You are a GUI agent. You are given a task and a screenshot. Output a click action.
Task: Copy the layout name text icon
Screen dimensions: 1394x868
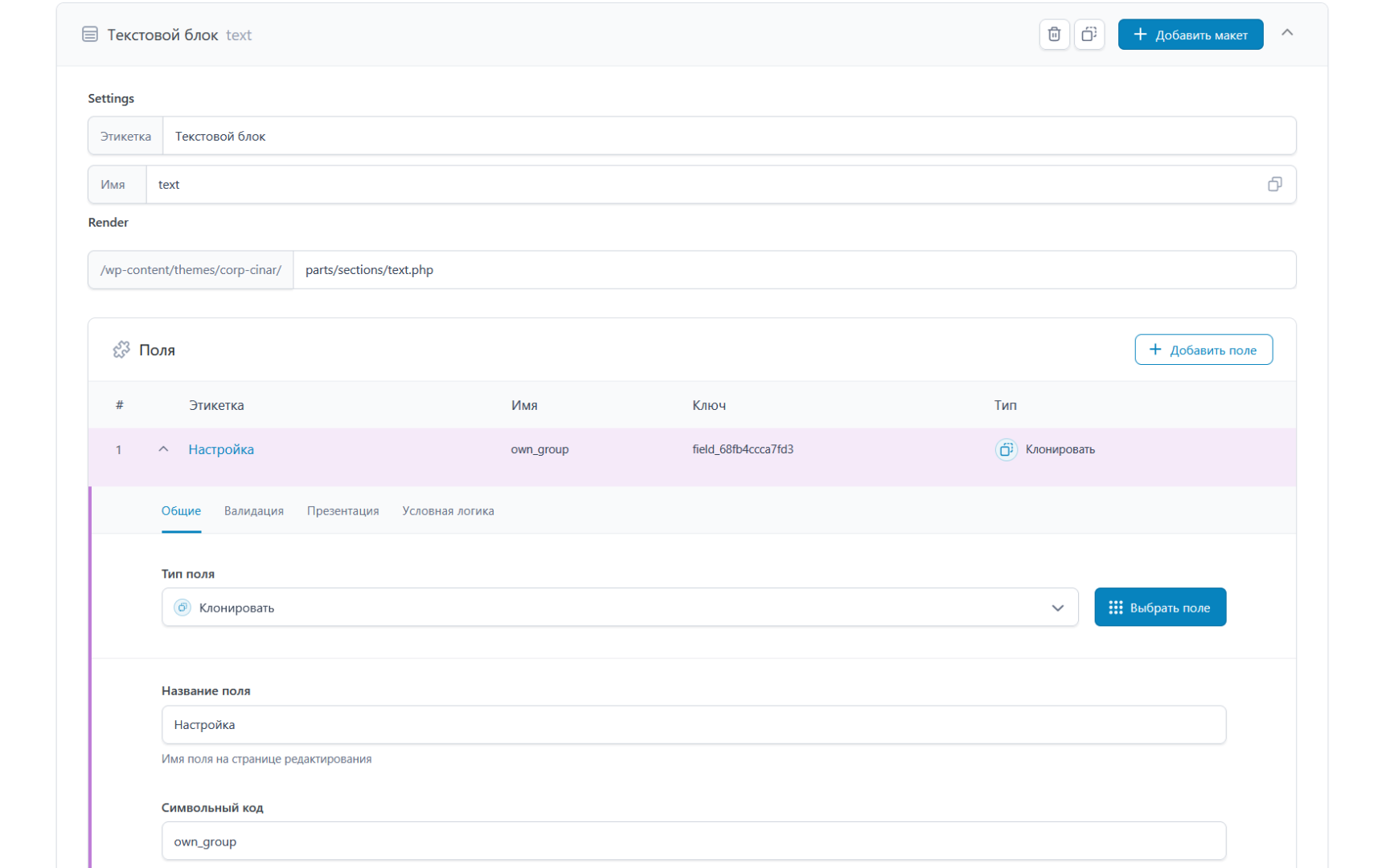[x=1274, y=185]
